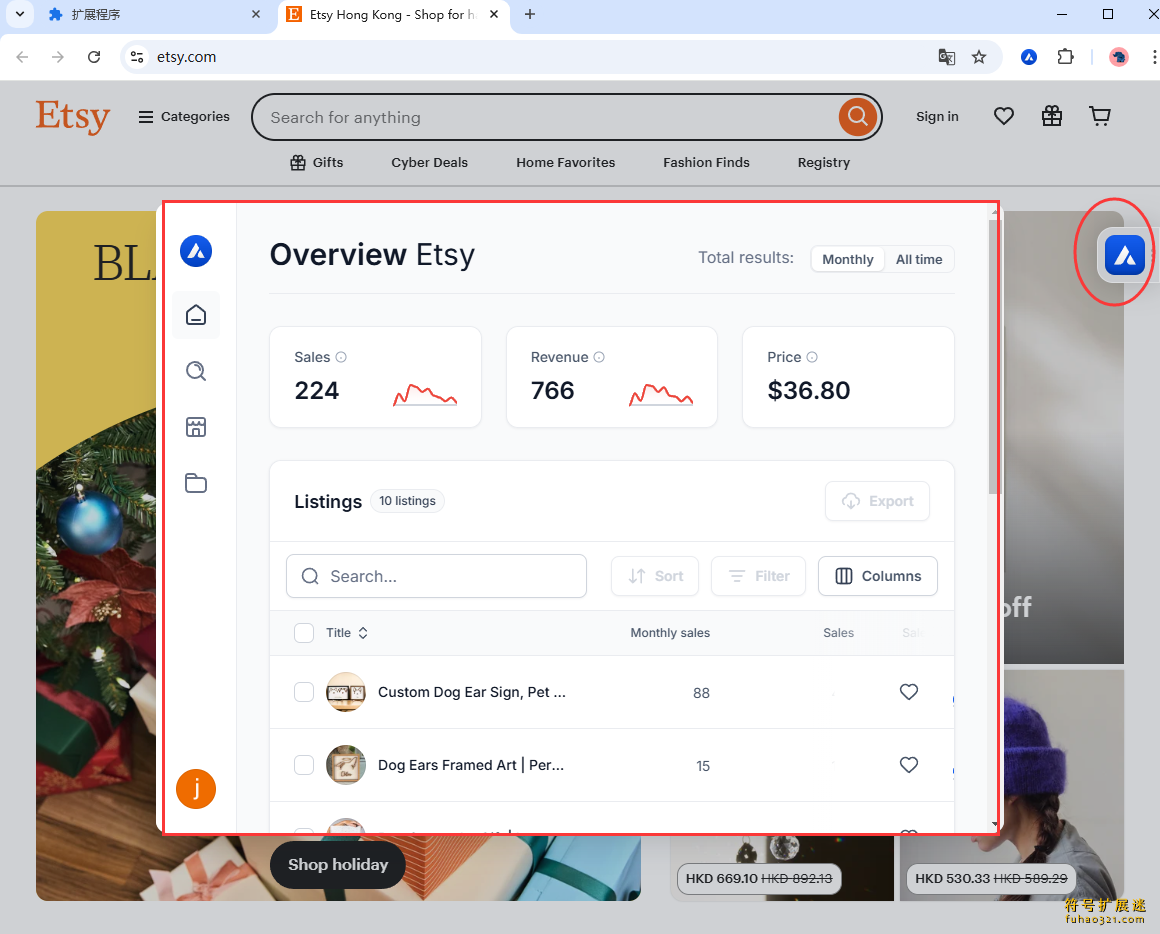Favorite the Custom Dog Ear Sign listing
The width and height of the screenshot is (1160, 934).
pyautogui.click(x=908, y=692)
